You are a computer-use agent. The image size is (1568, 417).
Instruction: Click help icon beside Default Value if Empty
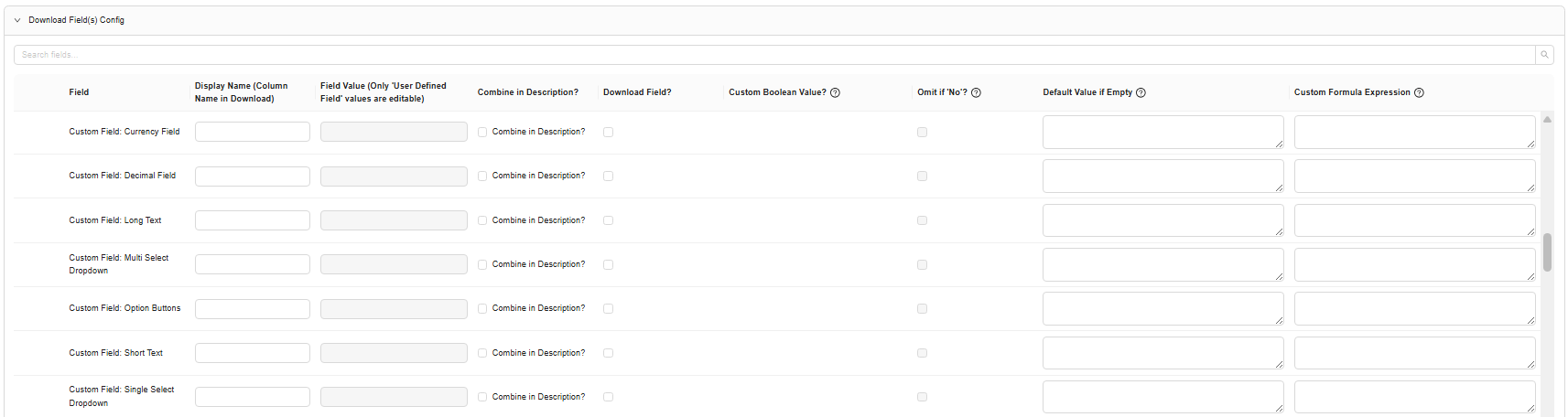click(1141, 92)
